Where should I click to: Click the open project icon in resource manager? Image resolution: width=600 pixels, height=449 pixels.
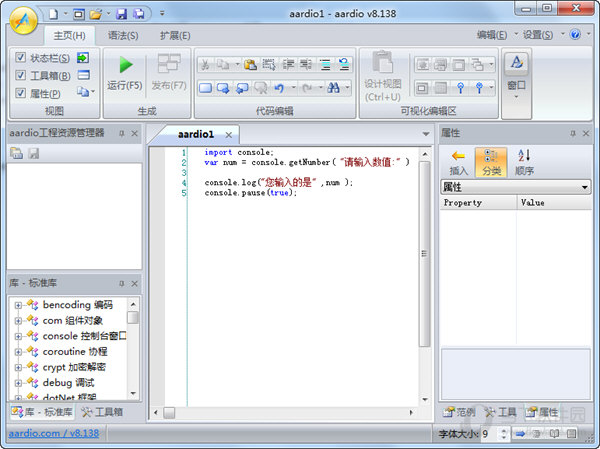point(16,153)
